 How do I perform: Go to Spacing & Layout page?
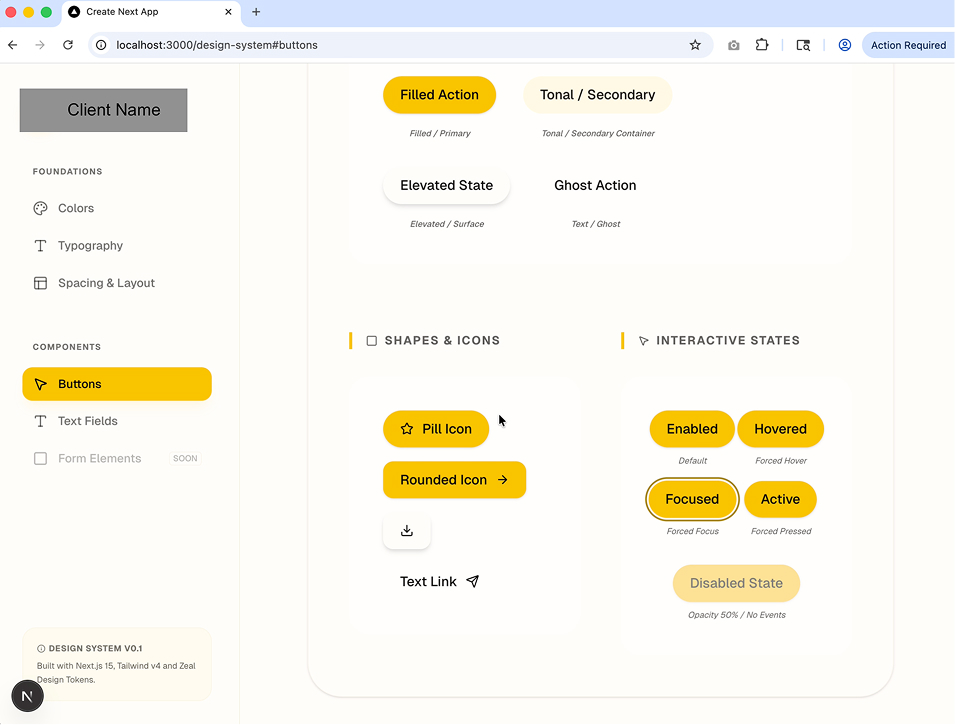106,283
